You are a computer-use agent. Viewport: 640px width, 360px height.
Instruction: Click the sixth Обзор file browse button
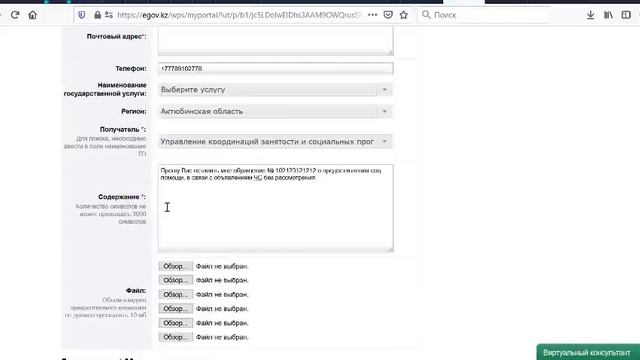click(x=176, y=338)
